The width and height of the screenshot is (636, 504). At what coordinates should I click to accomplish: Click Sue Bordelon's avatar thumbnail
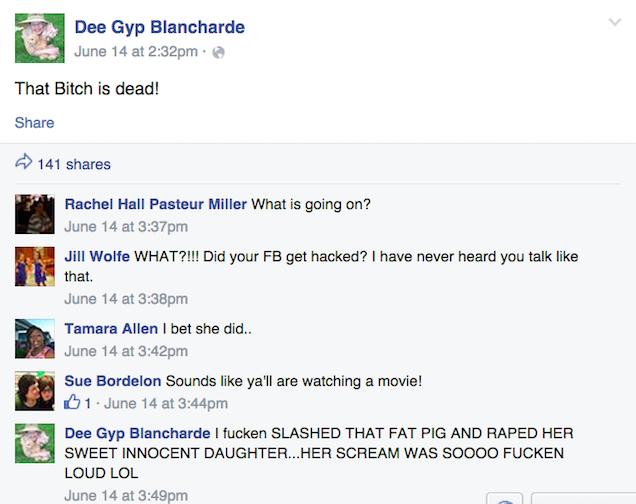click(x=34, y=391)
